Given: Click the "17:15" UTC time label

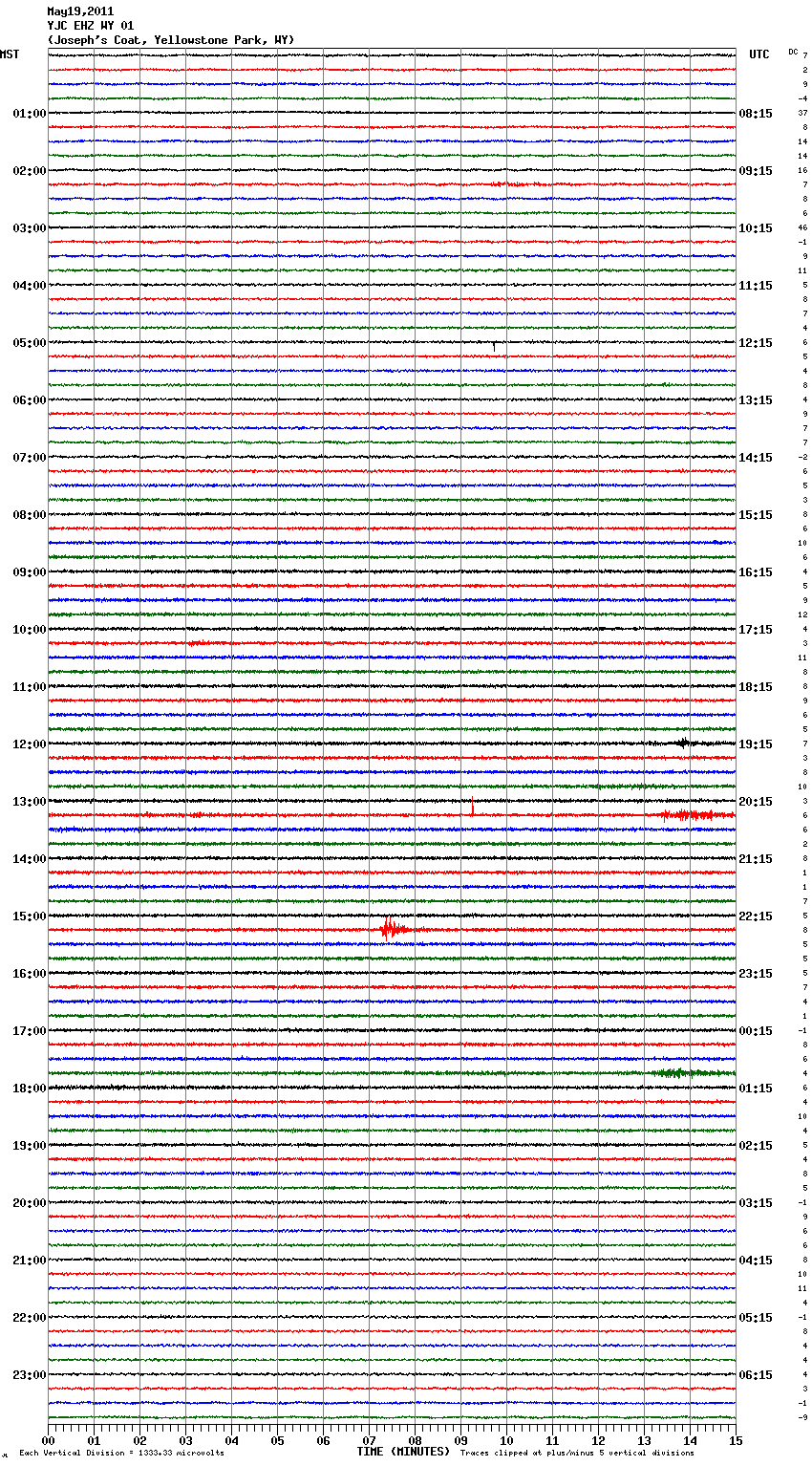Looking at the screenshot, I should (756, 630).
